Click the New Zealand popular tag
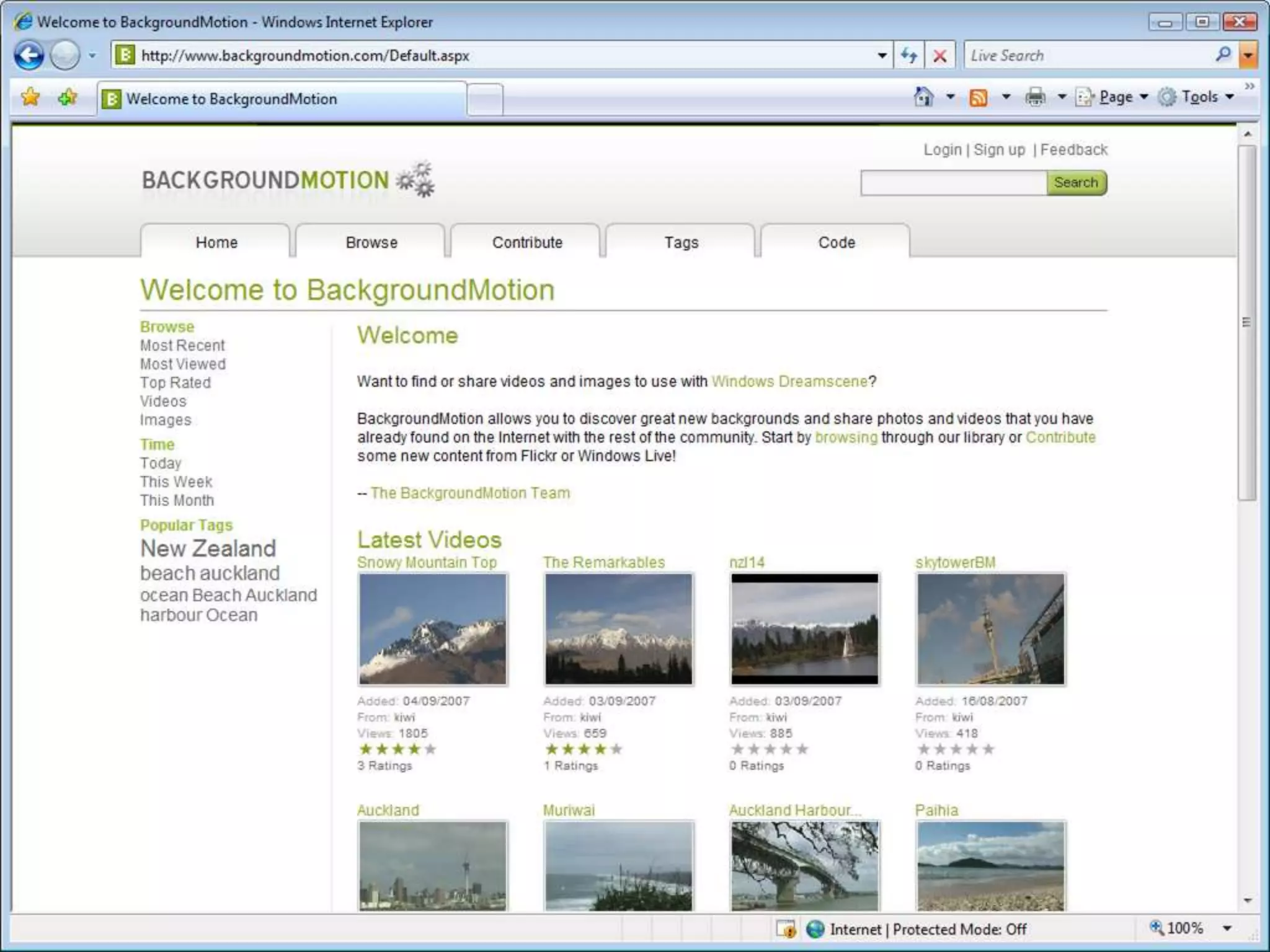Viewport: 1270px width, 952px height. (208, 549)
